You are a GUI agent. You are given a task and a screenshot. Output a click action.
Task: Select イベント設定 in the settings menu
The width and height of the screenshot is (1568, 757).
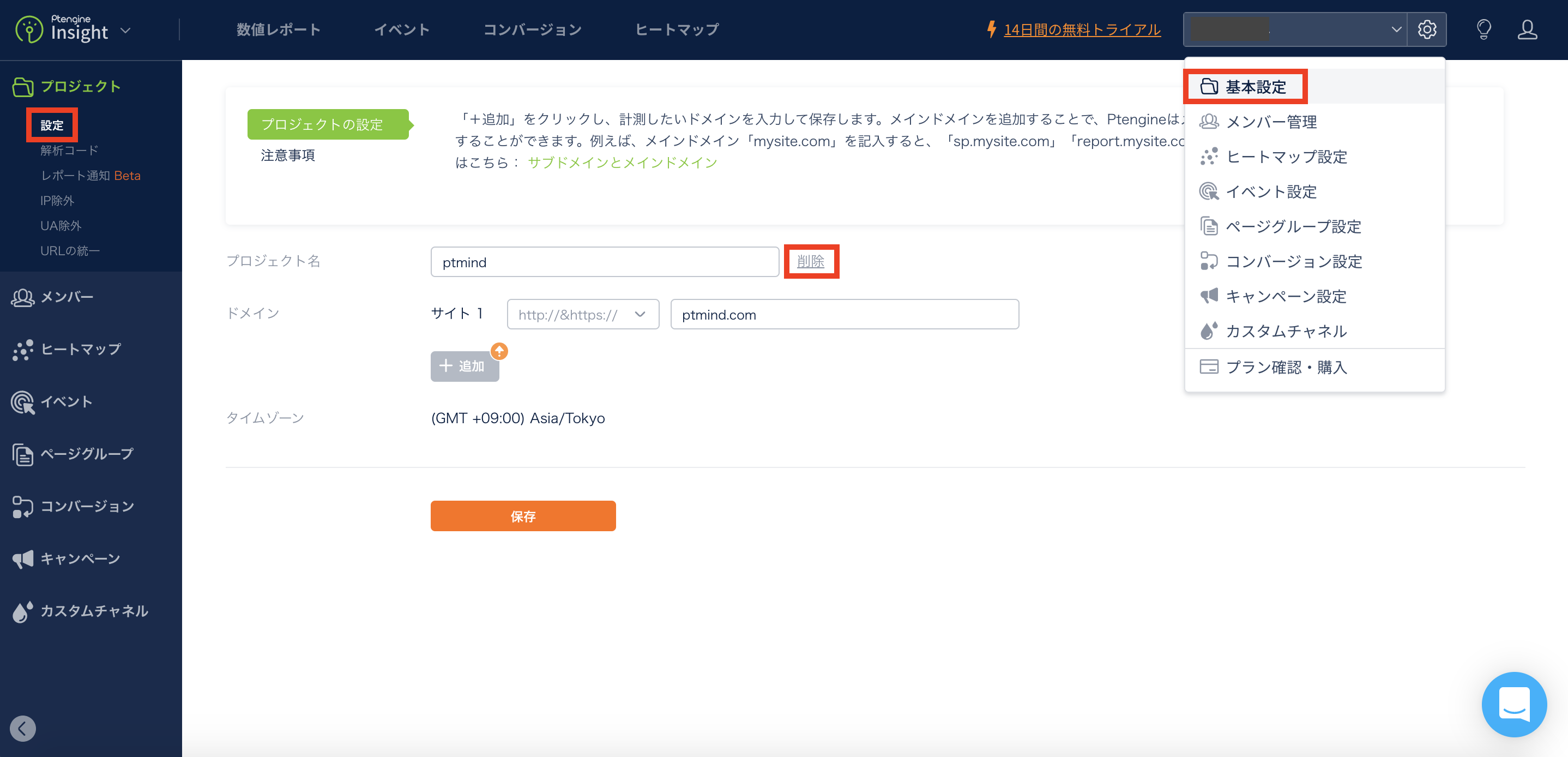pyautogui.click(x=1314, y=191)
